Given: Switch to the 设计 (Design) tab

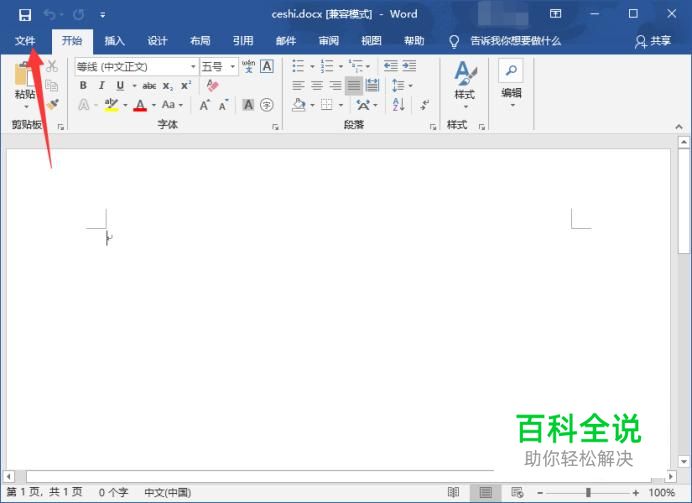Looking at the screenshot, I should click(x=157, y=41).
